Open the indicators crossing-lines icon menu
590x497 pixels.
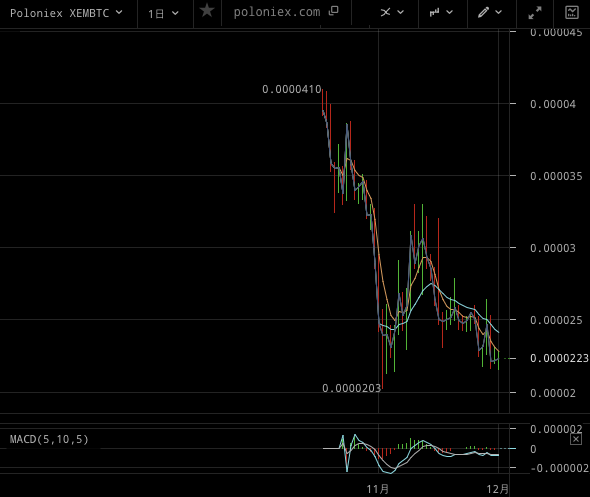[x=385, y=12]
